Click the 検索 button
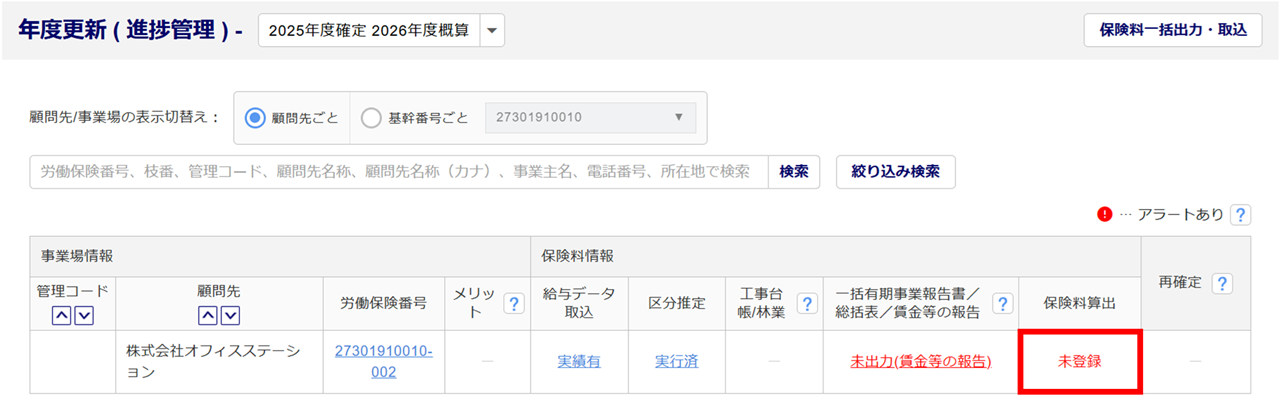 point(794,172)
